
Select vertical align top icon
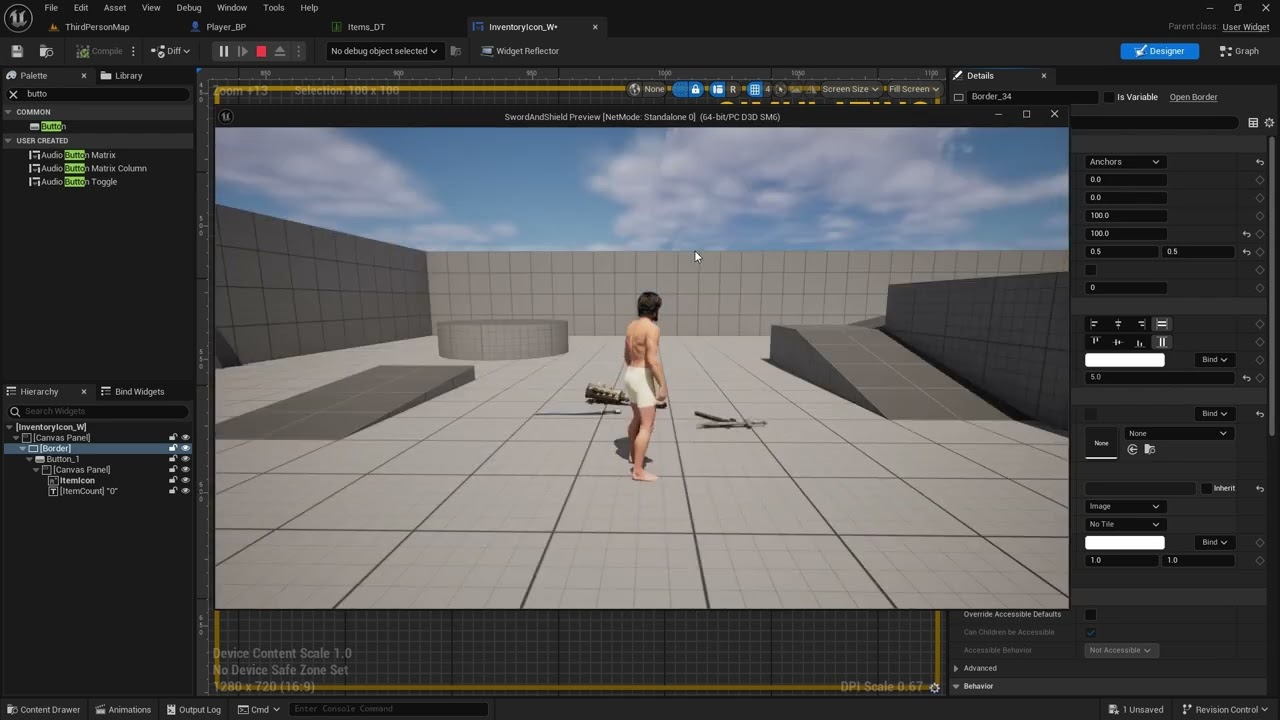pyautogui.click(x=1094, y=342)
